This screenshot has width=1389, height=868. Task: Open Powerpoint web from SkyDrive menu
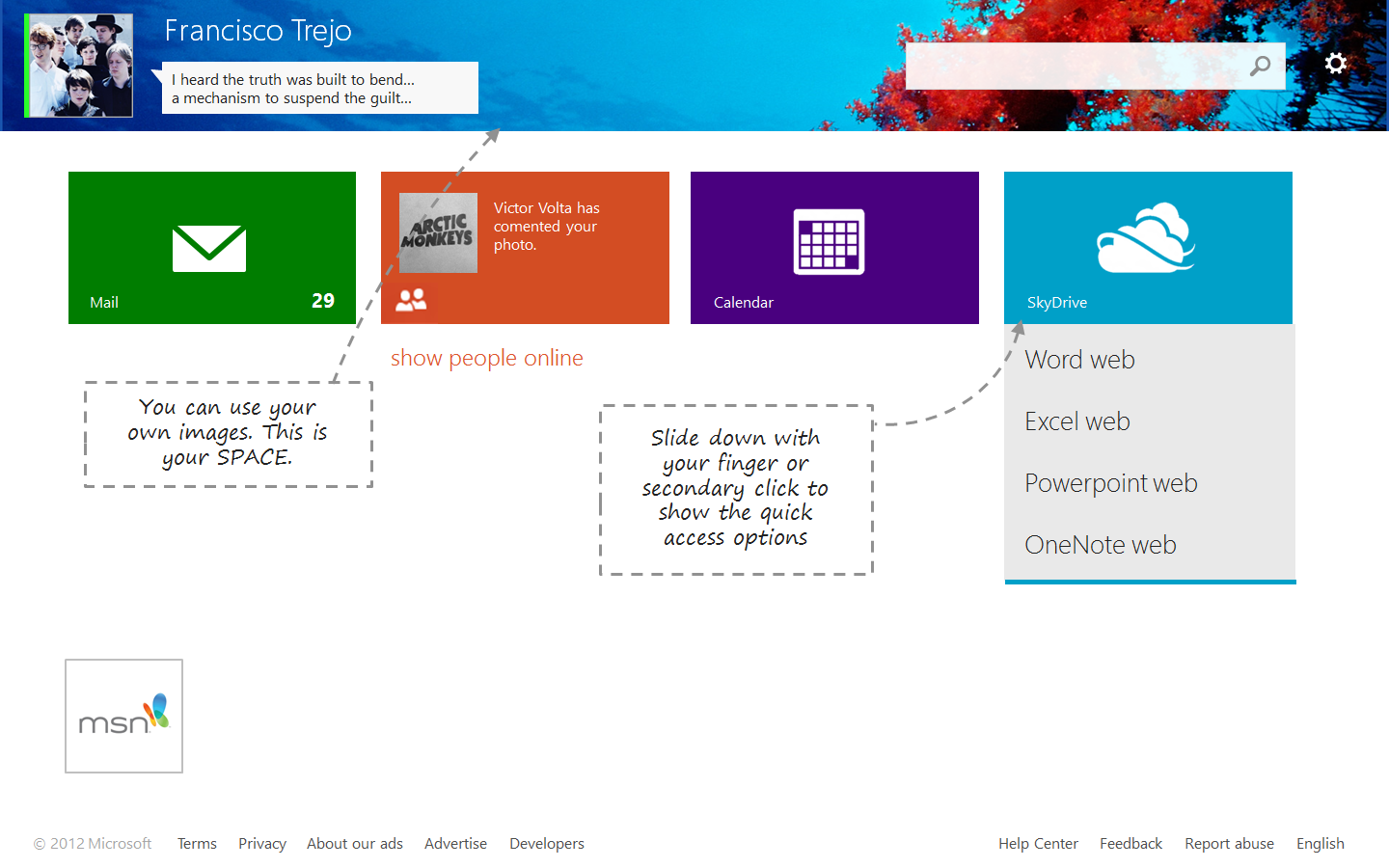[1111, 483]
